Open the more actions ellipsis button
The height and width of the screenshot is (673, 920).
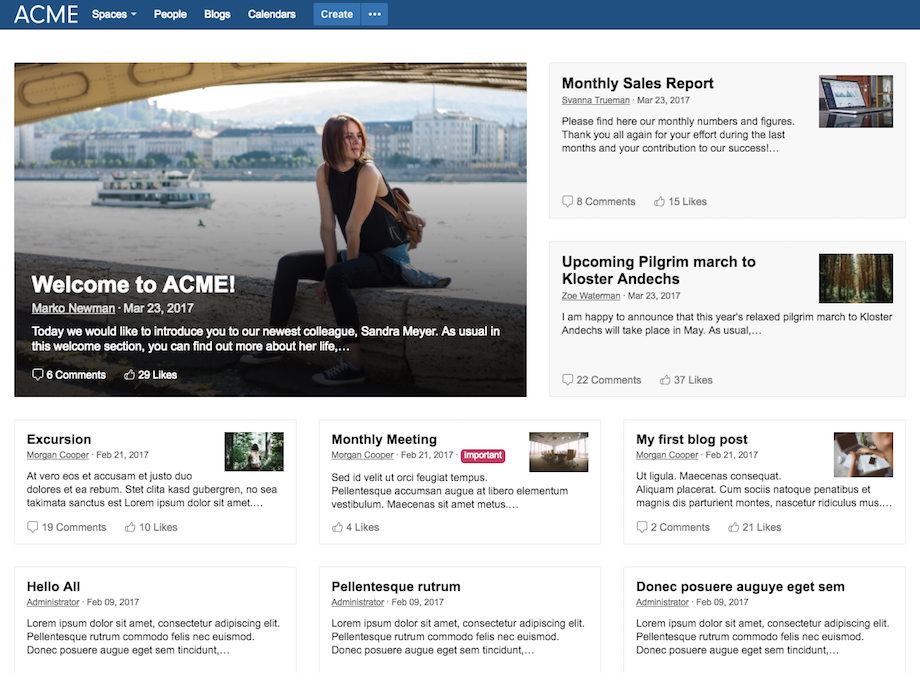tap(374, 14)
